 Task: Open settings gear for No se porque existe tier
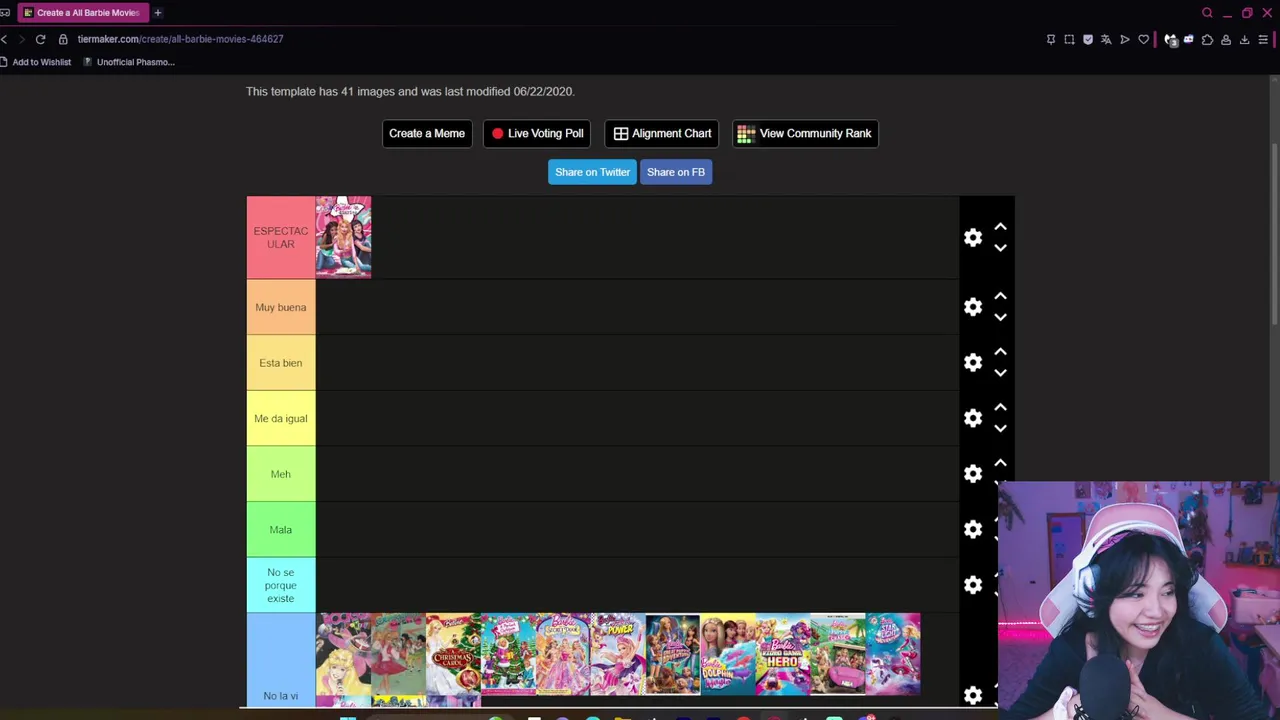pyautogui.click(x=973, y=585)
